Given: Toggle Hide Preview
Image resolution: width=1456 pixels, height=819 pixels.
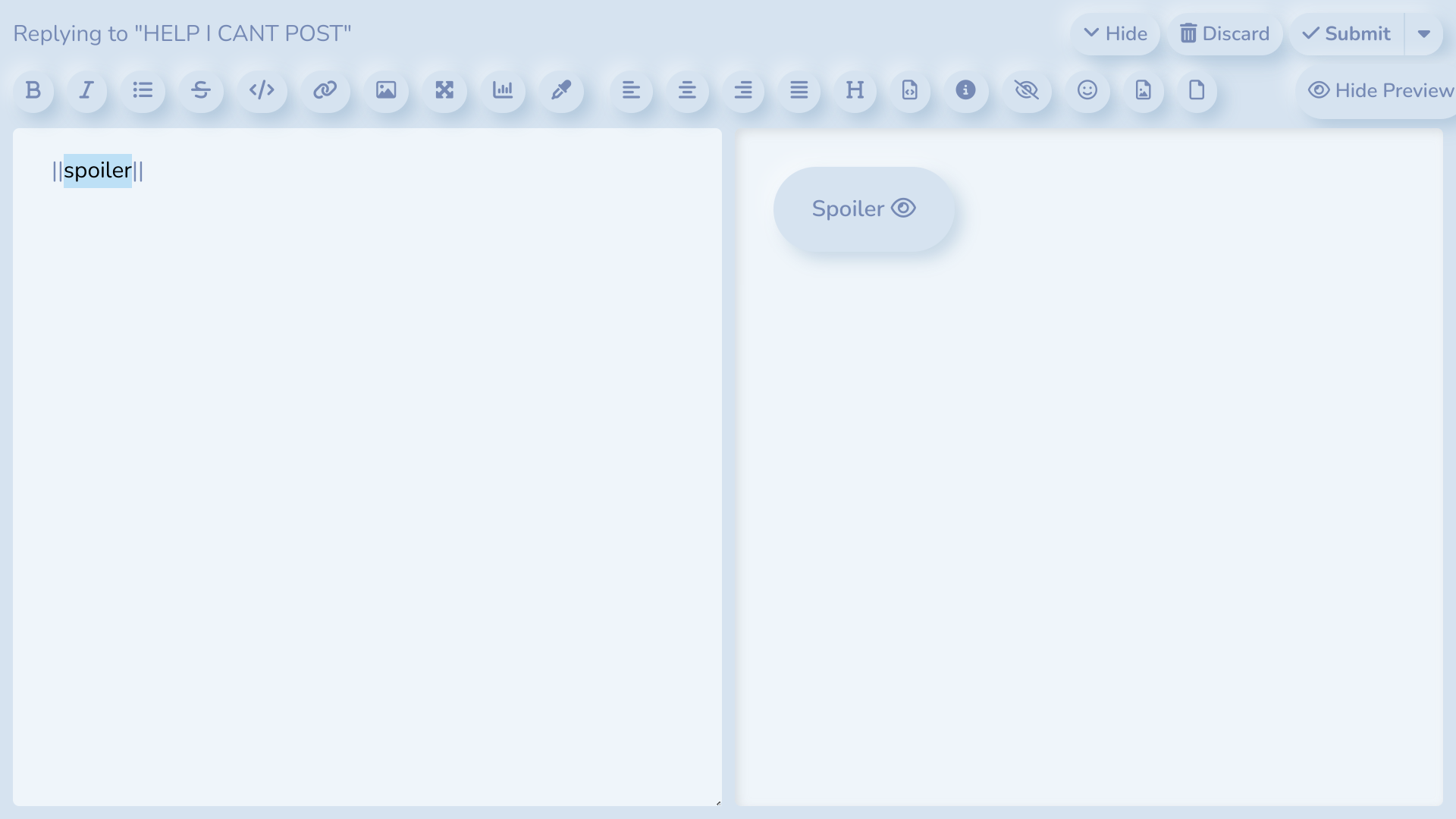Looking at the screenshot, I should click(x=1376, y=91).
